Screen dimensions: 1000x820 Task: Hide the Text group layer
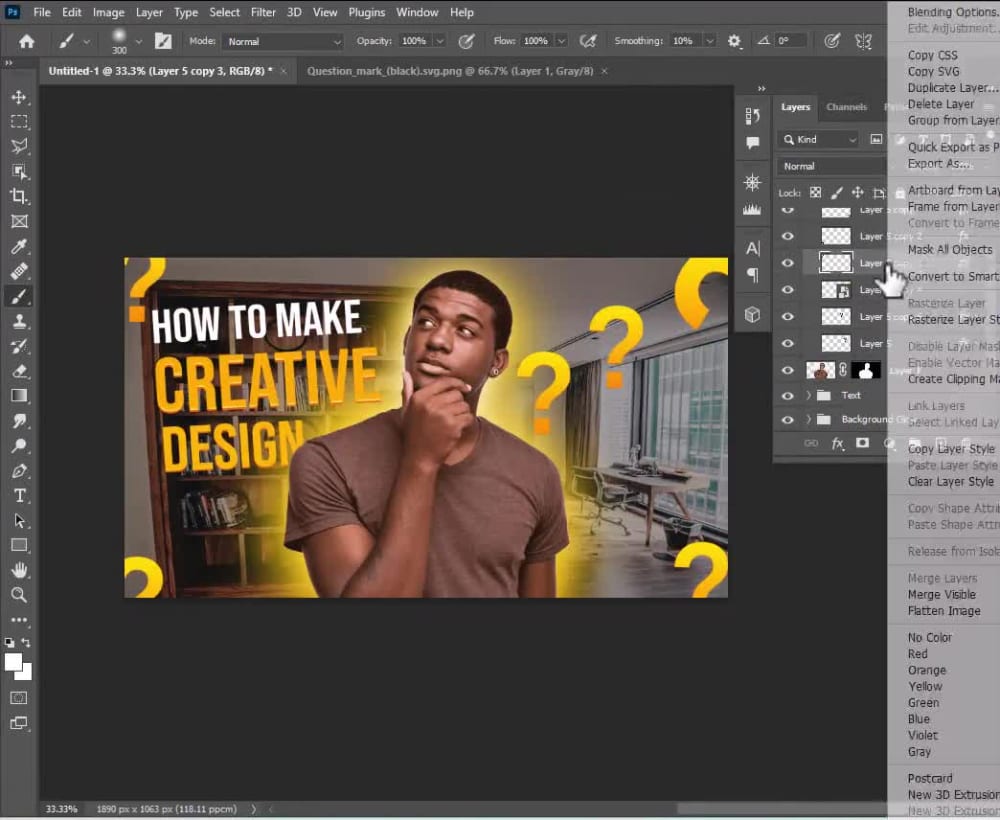(788, 395)
